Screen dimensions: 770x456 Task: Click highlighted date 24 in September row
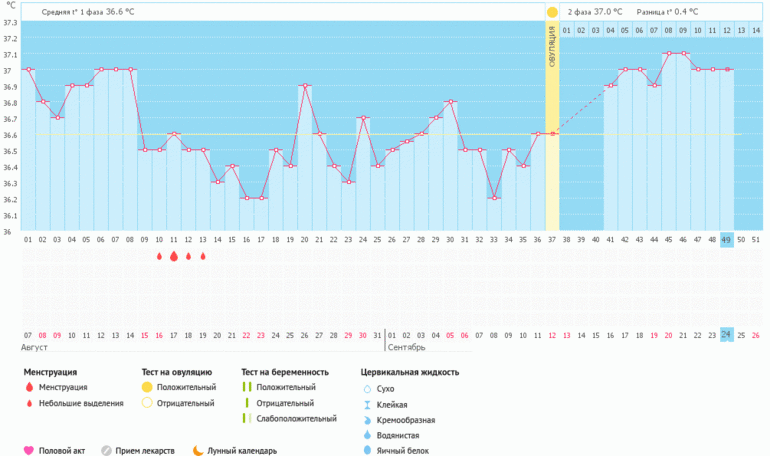click(x=726, y=334)
